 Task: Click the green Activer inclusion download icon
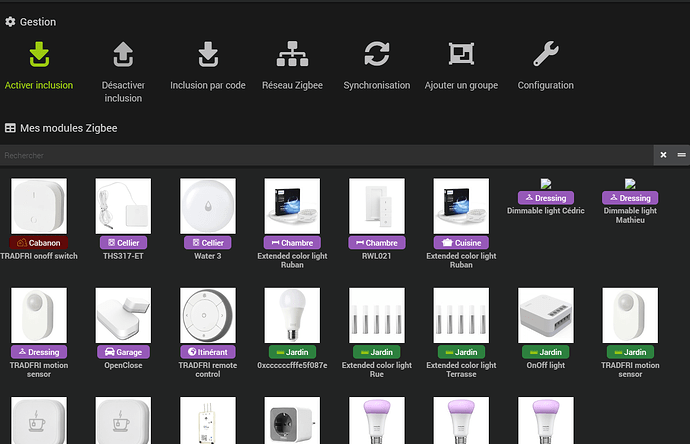tap(39, 54)
